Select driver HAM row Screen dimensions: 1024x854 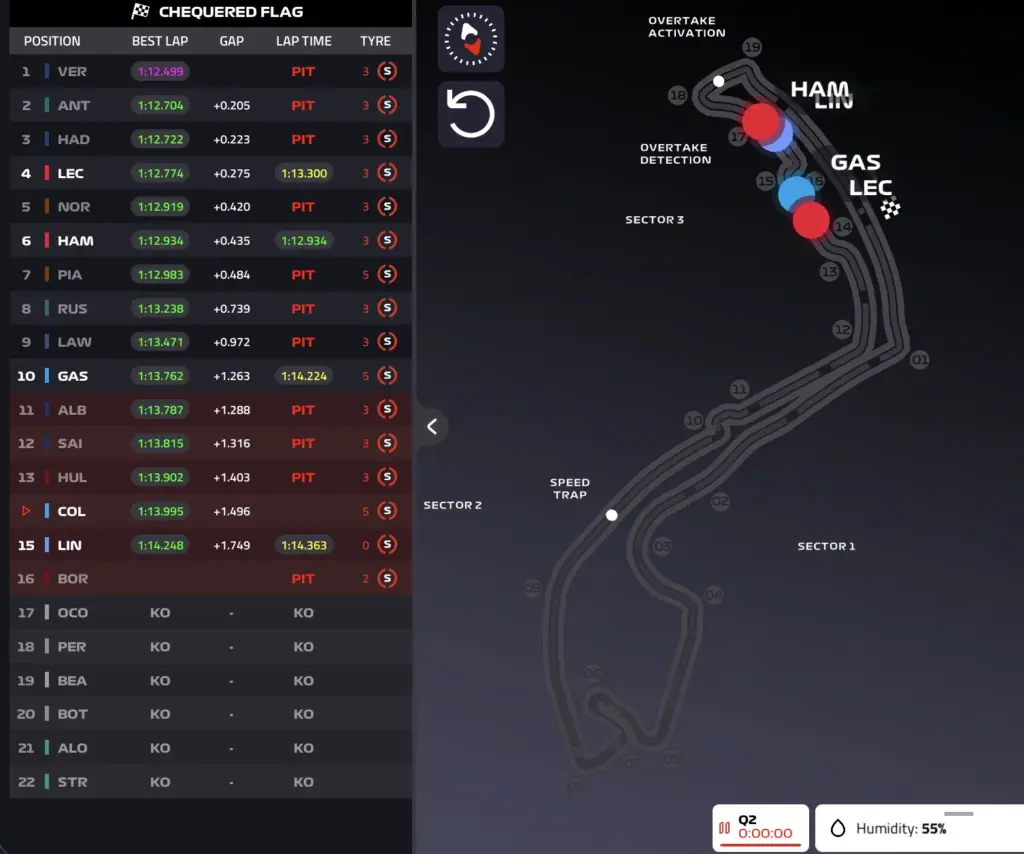(x=210, y=240)
